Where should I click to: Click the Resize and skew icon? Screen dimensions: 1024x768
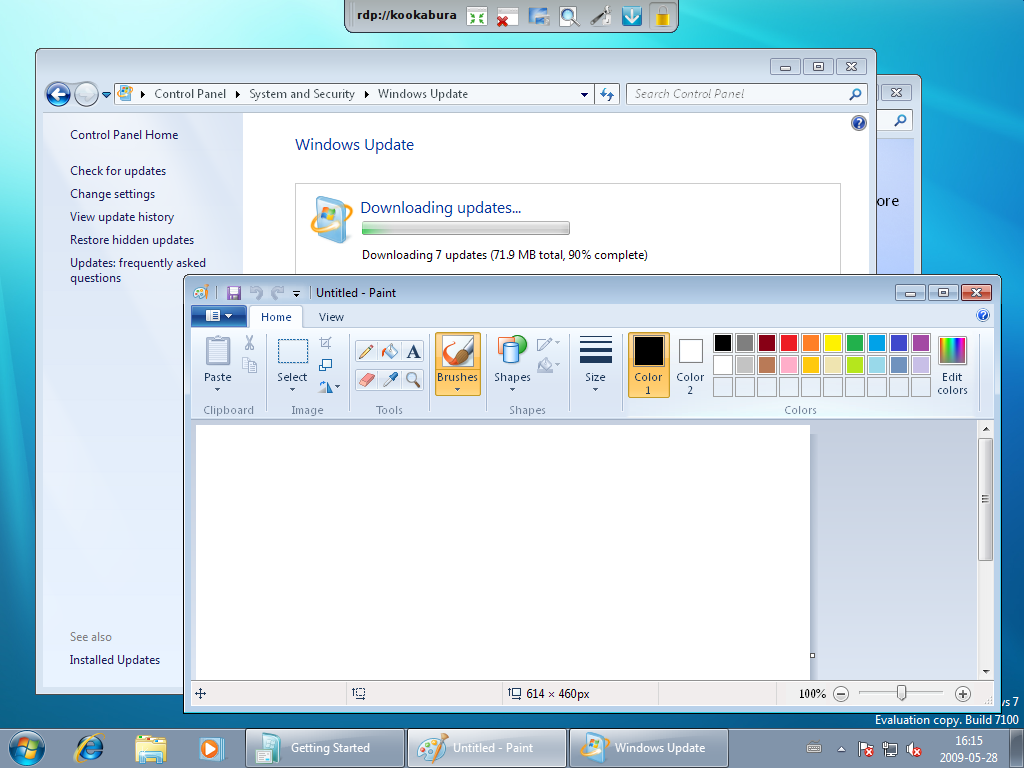click(325, 365)
